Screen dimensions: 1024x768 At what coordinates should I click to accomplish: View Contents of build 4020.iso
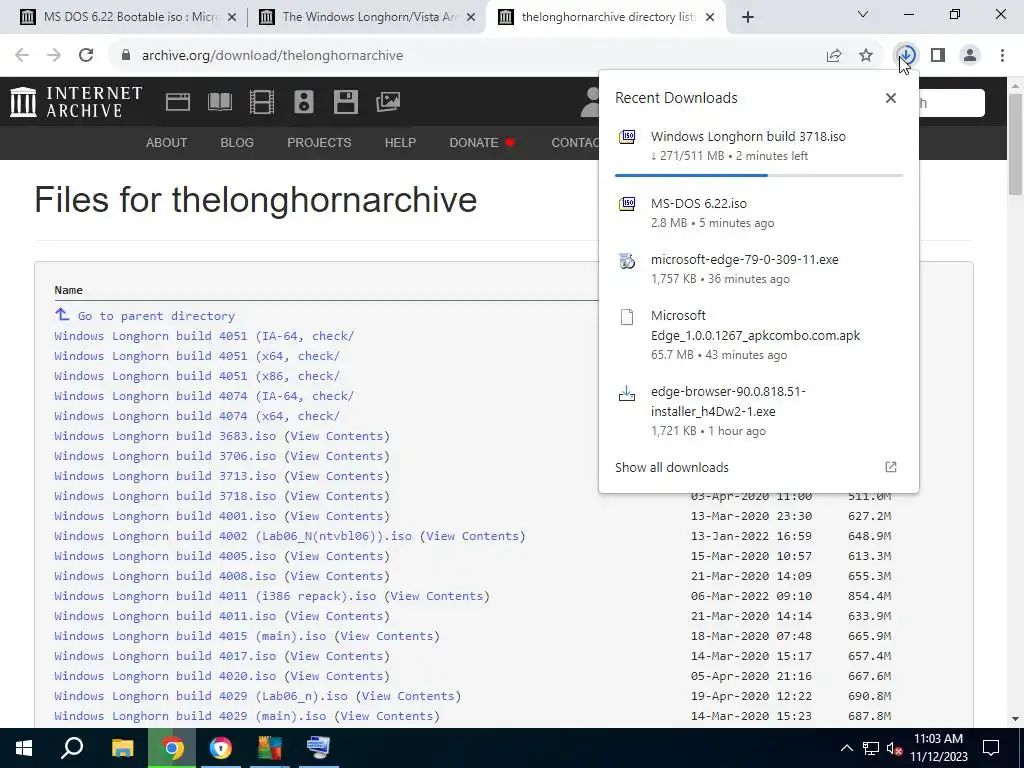tap(336, 676)
